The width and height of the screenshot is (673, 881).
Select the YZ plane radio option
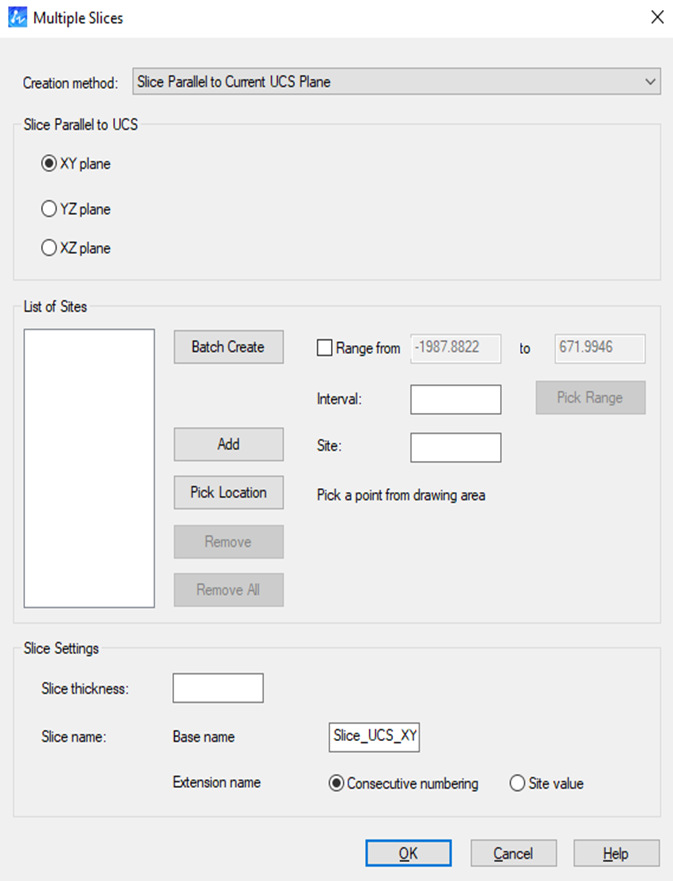(x=49, y=210)
